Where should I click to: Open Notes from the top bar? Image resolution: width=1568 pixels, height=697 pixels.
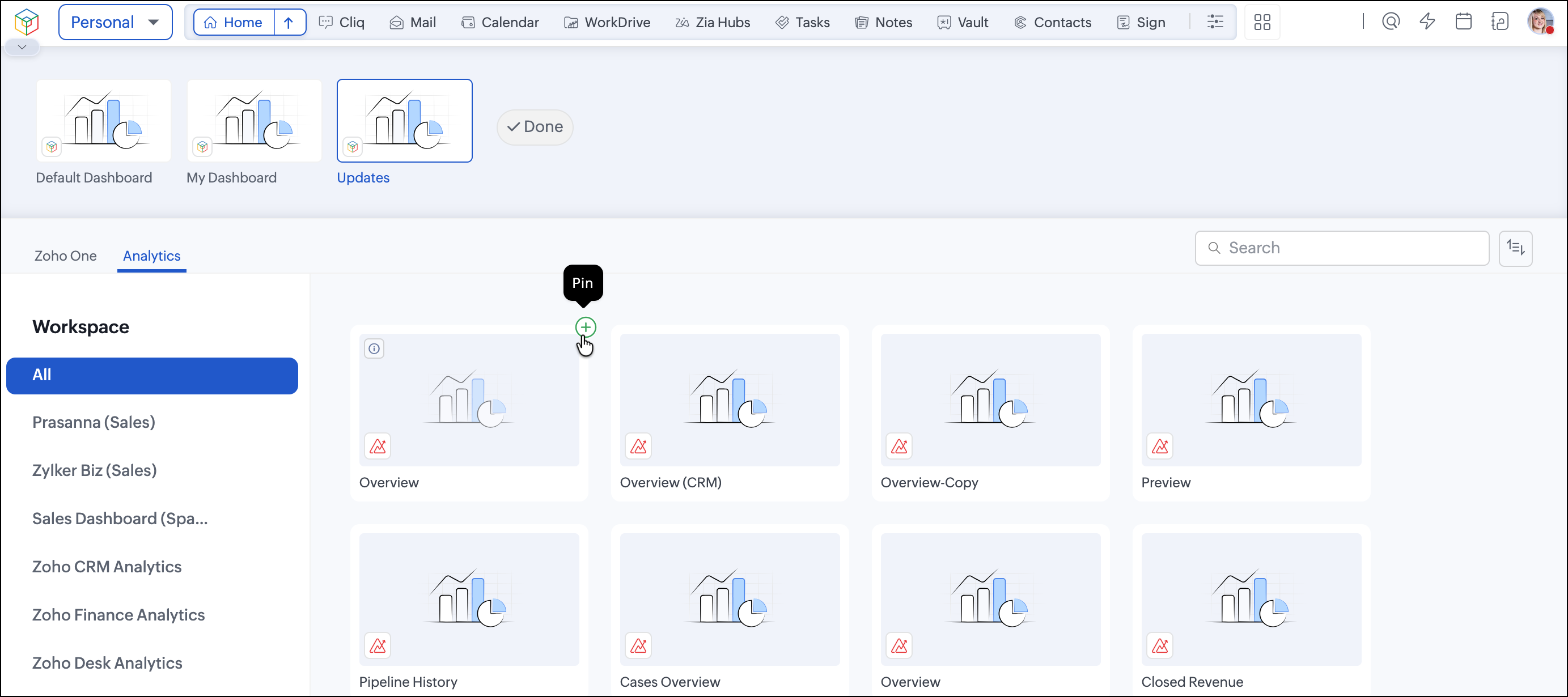(x=884, y=23)
